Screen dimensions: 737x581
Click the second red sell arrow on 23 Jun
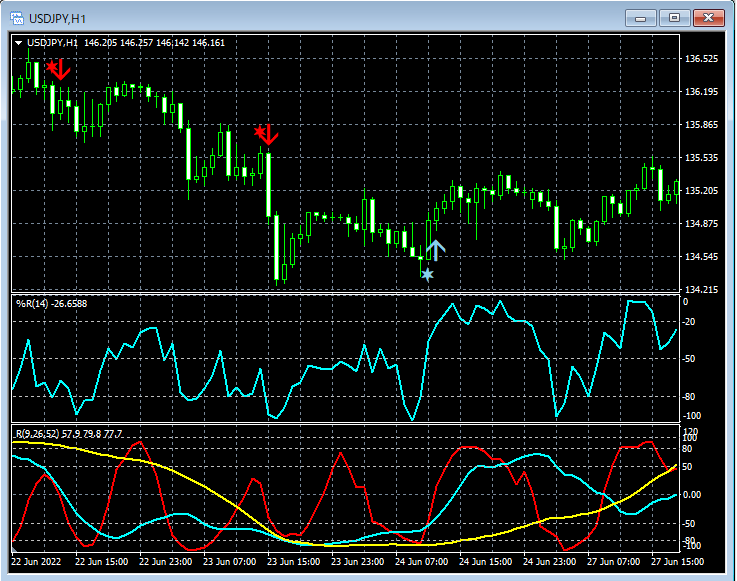(269, 134)
